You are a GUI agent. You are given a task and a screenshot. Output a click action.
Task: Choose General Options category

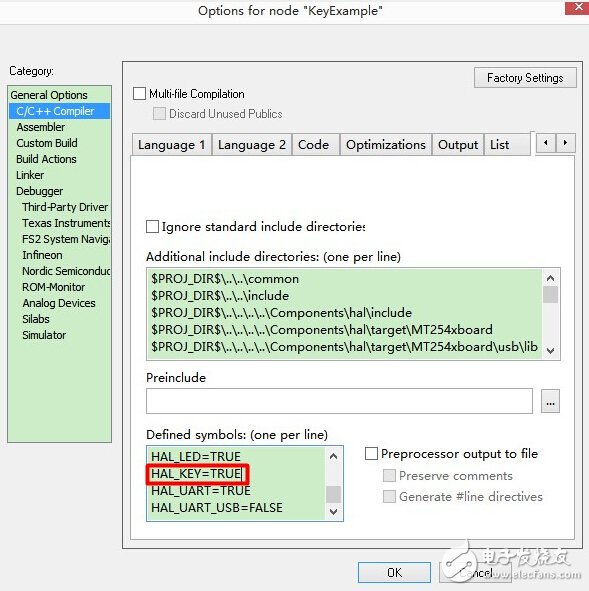[x=49, y=95]
